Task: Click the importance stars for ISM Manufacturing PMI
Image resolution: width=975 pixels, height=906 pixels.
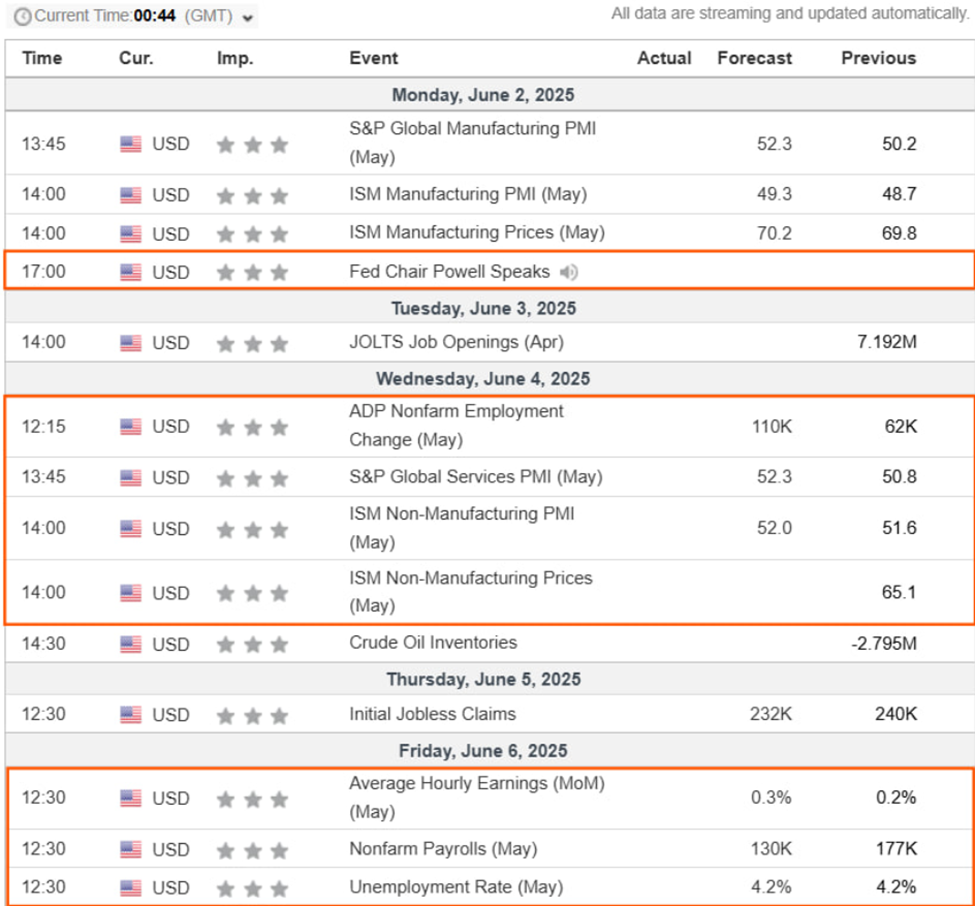Action: point(252,196)
